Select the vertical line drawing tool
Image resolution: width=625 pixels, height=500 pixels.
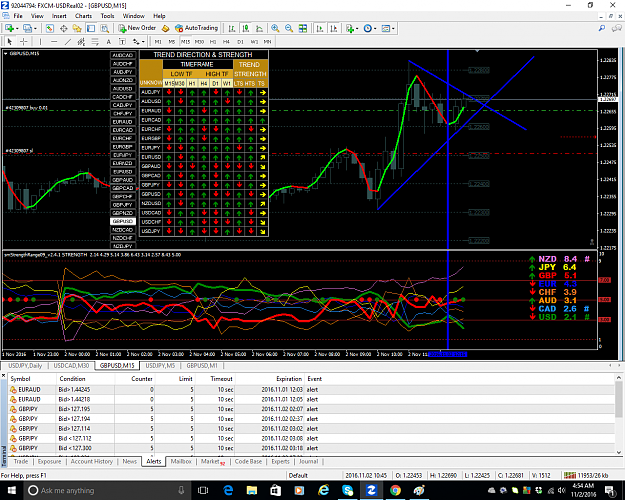click(x=40, y=41)
